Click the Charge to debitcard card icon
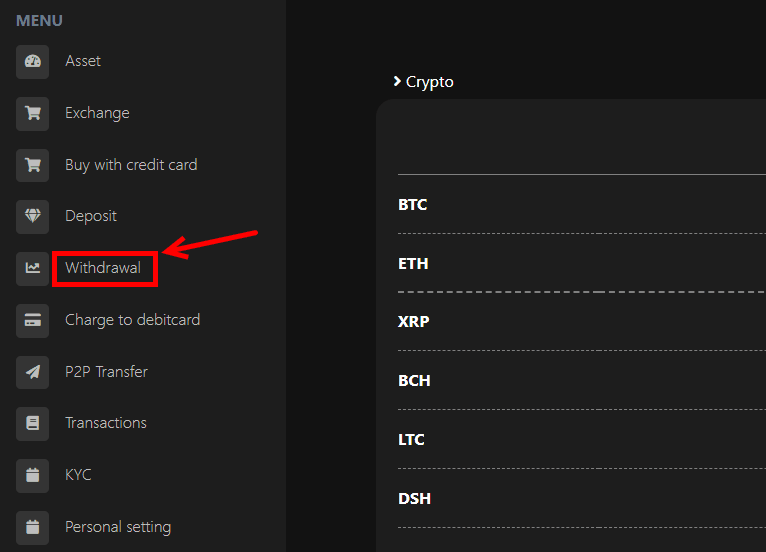Screen dimensions: 766x552 (33, 320)
